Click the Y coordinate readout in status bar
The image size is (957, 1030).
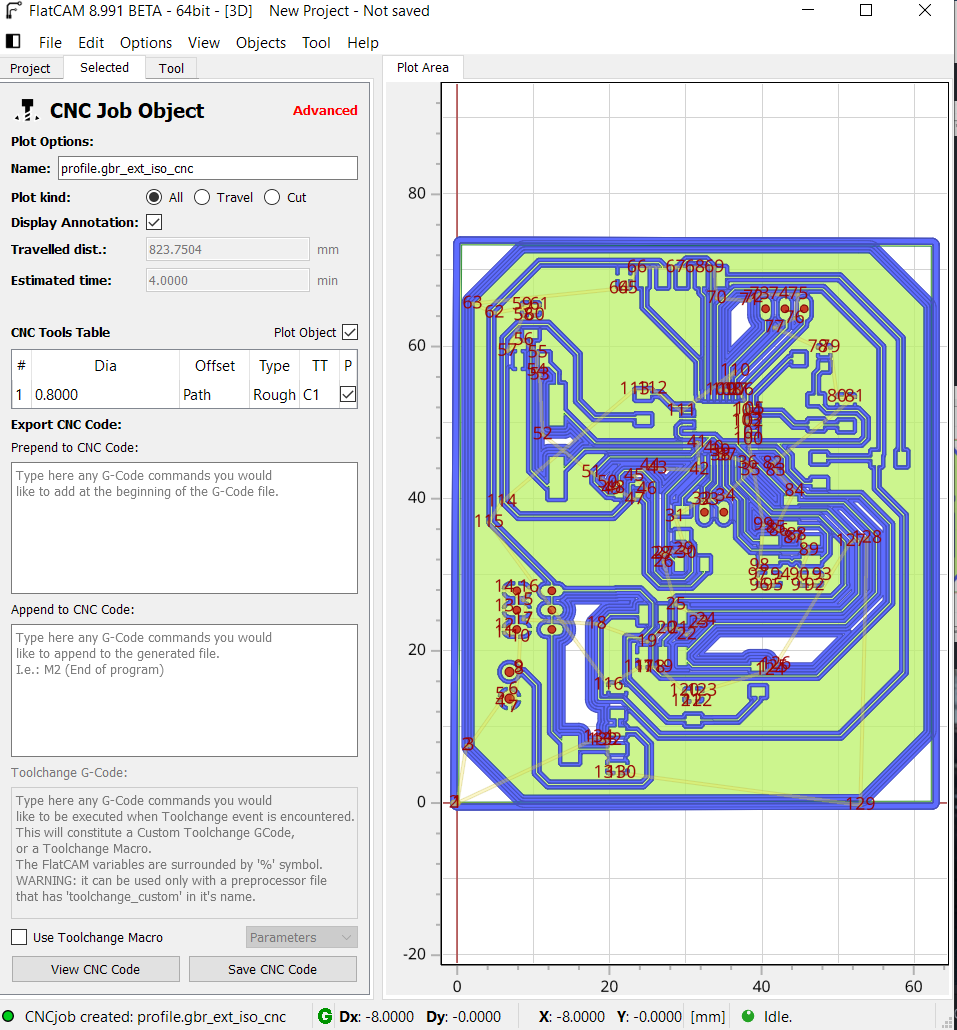(x=649, y=1017)
